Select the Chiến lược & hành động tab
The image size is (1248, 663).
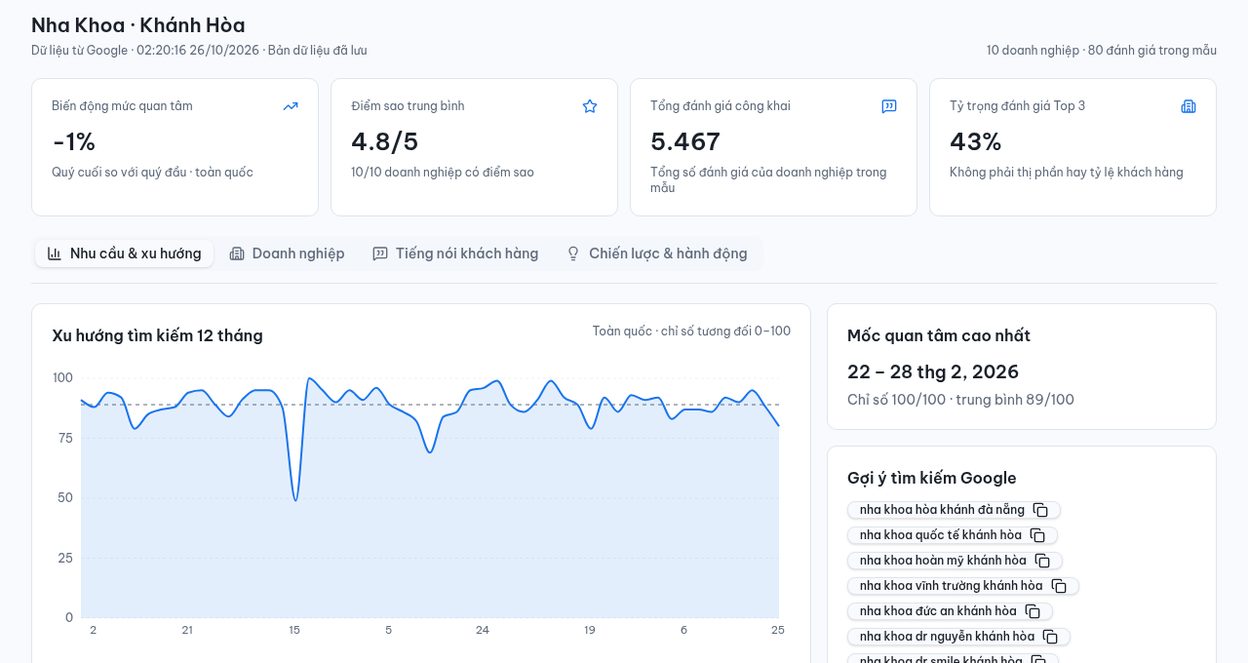pos(657,254)
